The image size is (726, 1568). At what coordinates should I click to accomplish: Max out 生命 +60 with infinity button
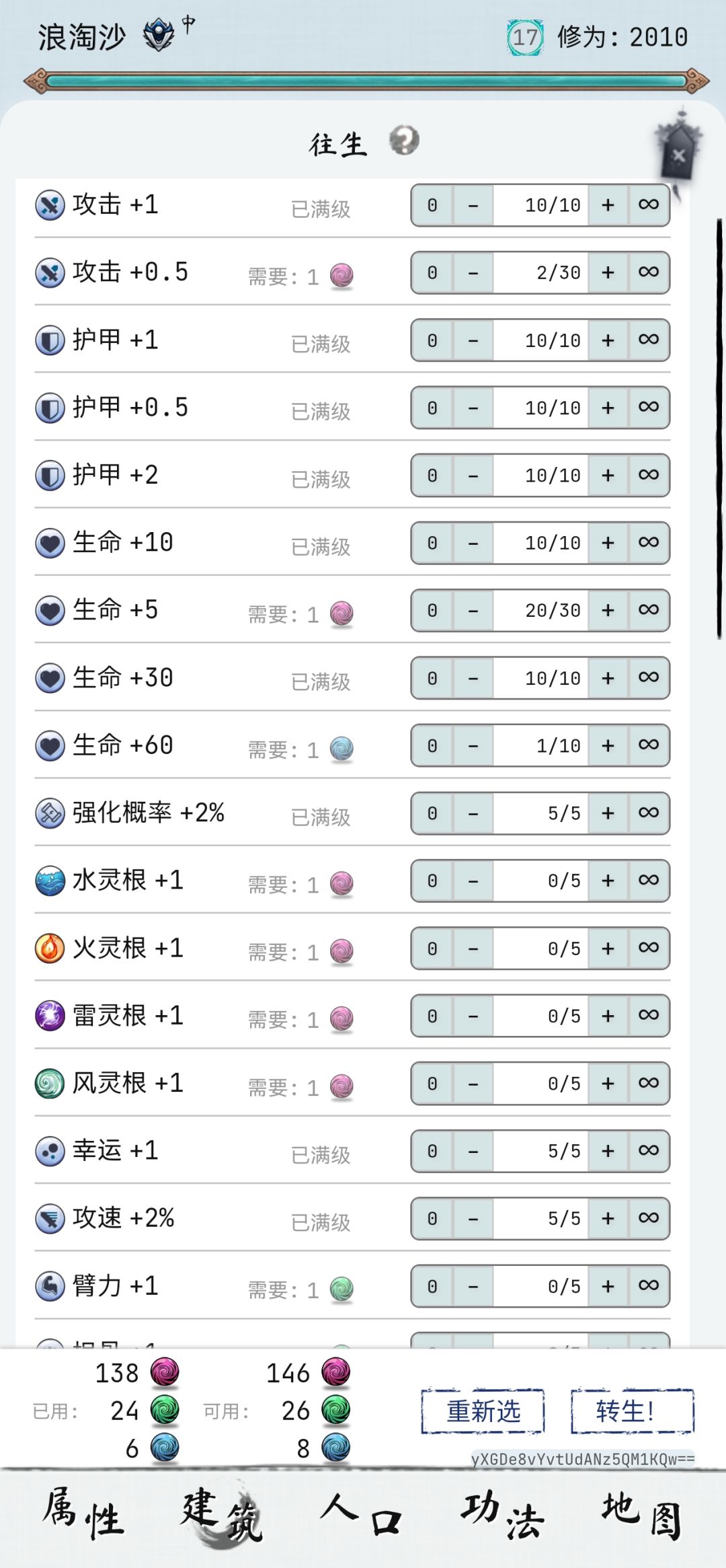click(x=649, y=745)
